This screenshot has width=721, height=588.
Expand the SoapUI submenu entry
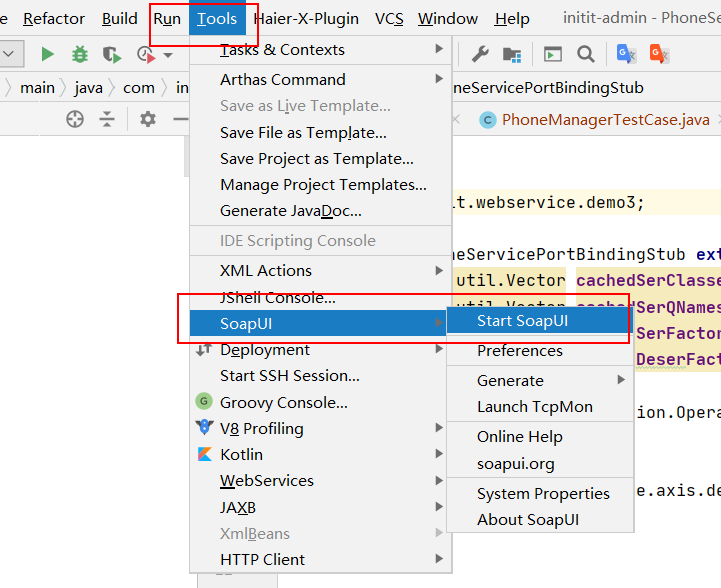coord(318,323)
